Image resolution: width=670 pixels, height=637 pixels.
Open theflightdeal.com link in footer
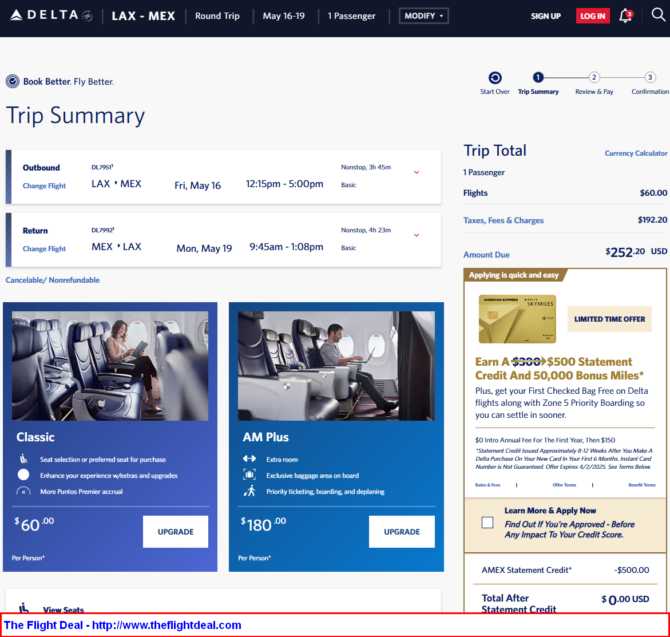[x=167, y=625]
